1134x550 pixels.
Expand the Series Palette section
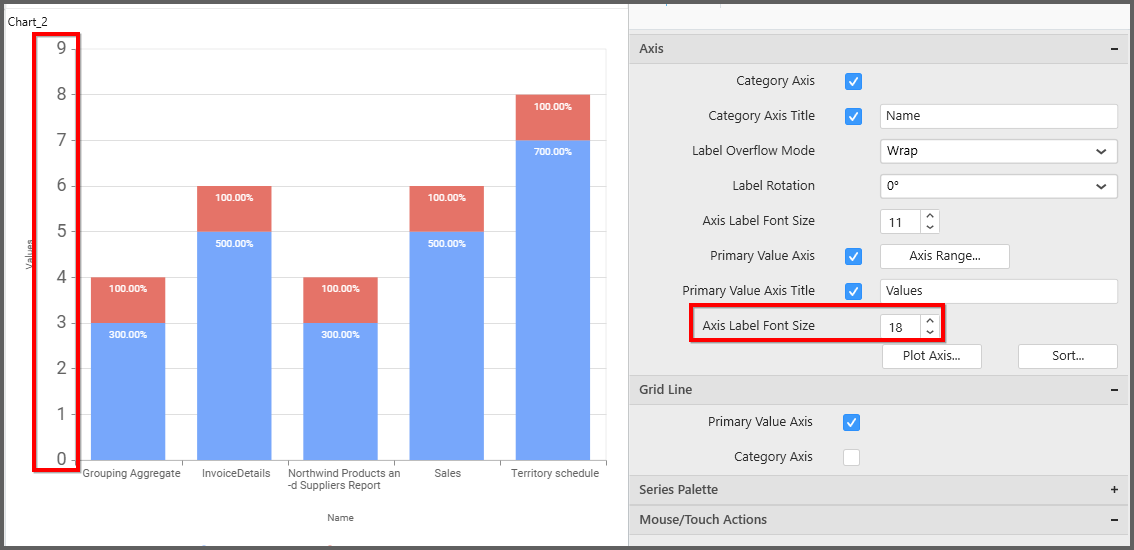click(1113, 490)
